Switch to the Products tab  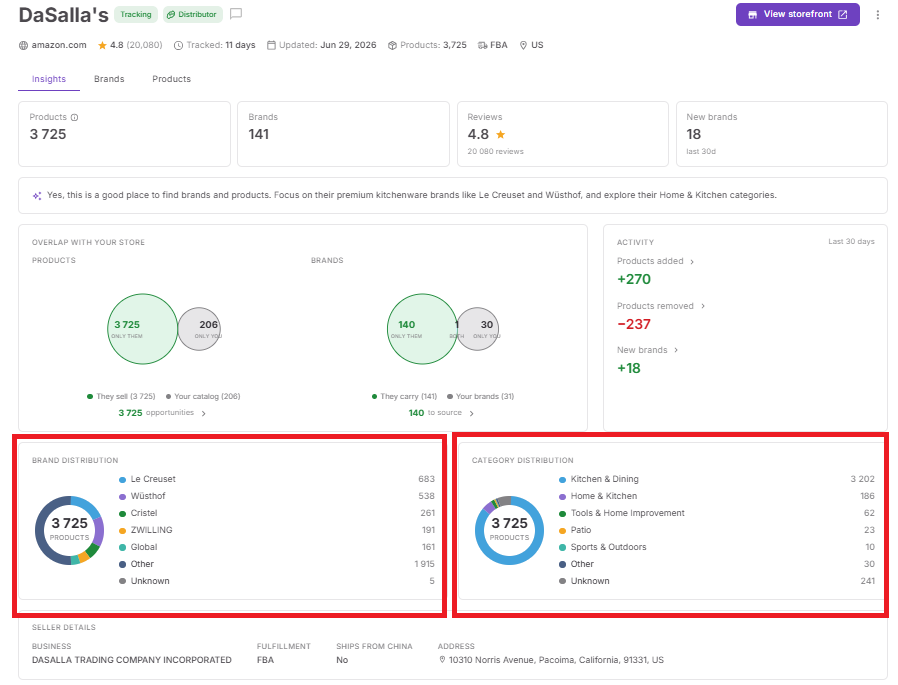(x=171, y=79)
